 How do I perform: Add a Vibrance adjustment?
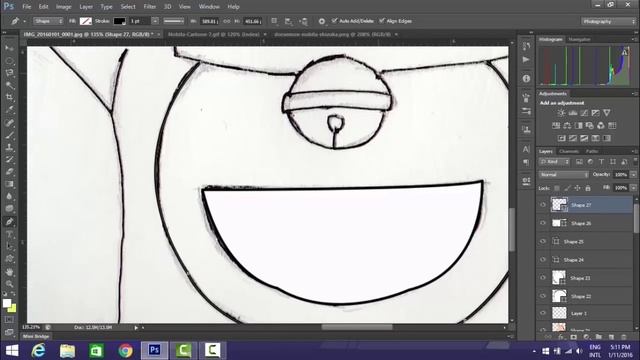[x=607, y=113]
